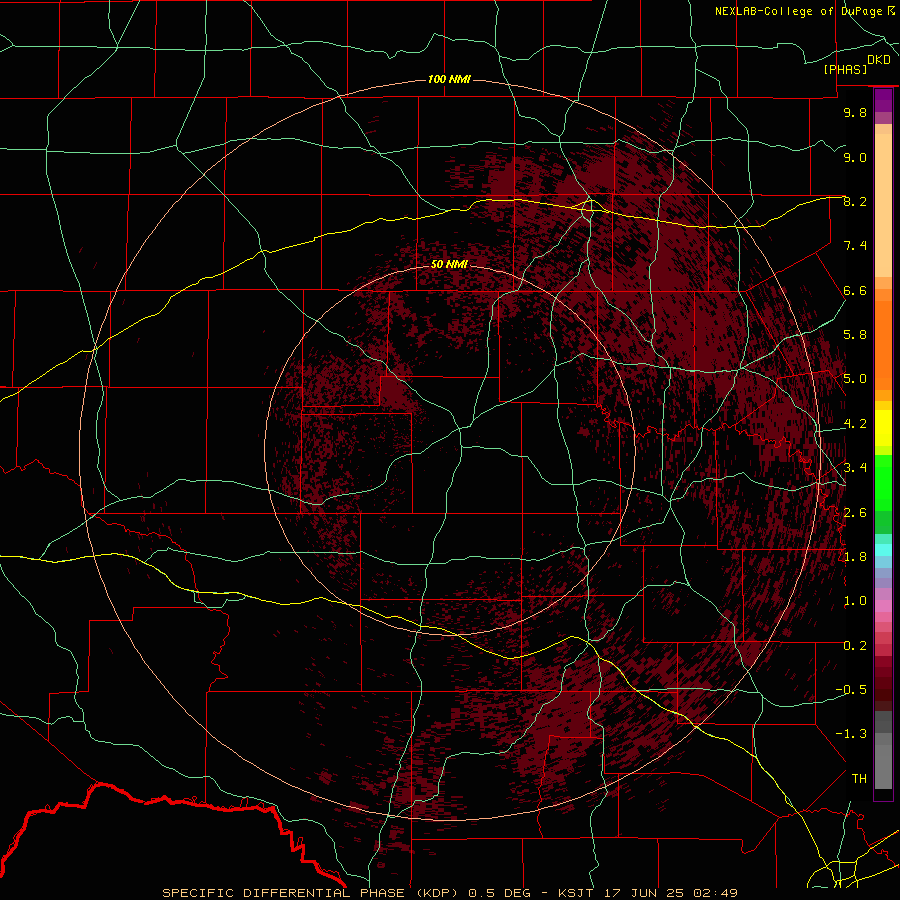Viewport: 900px width, 900px height.
Task: Click the gray segment beside TH
Action: tap(883, 767)
